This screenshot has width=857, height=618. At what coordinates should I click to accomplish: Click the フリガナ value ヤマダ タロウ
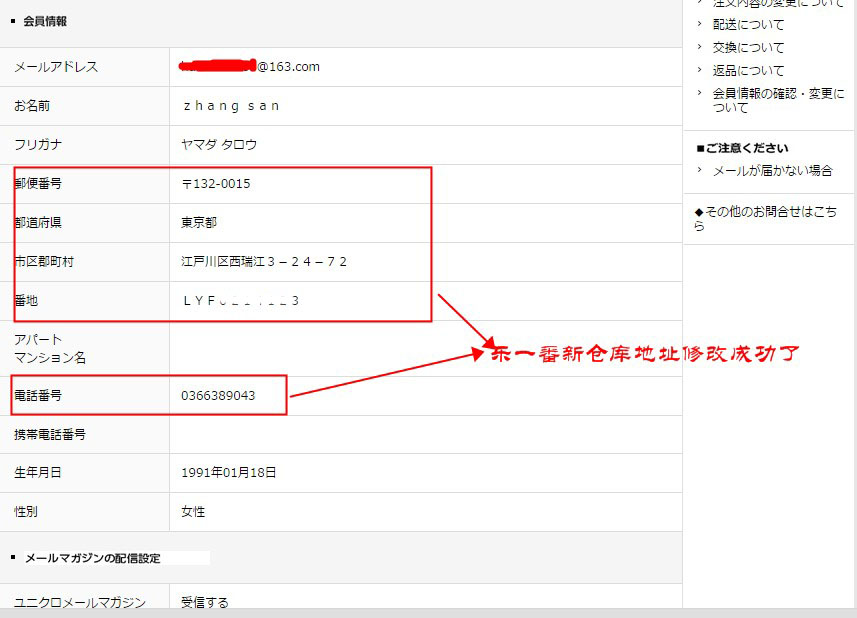(219, 145)
